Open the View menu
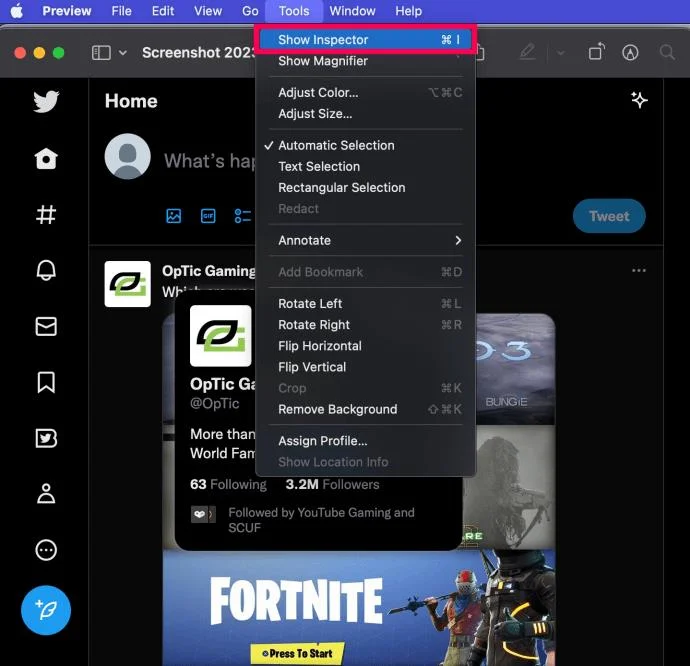Screen dimensions: 690x666 click(x=208, y=11)
